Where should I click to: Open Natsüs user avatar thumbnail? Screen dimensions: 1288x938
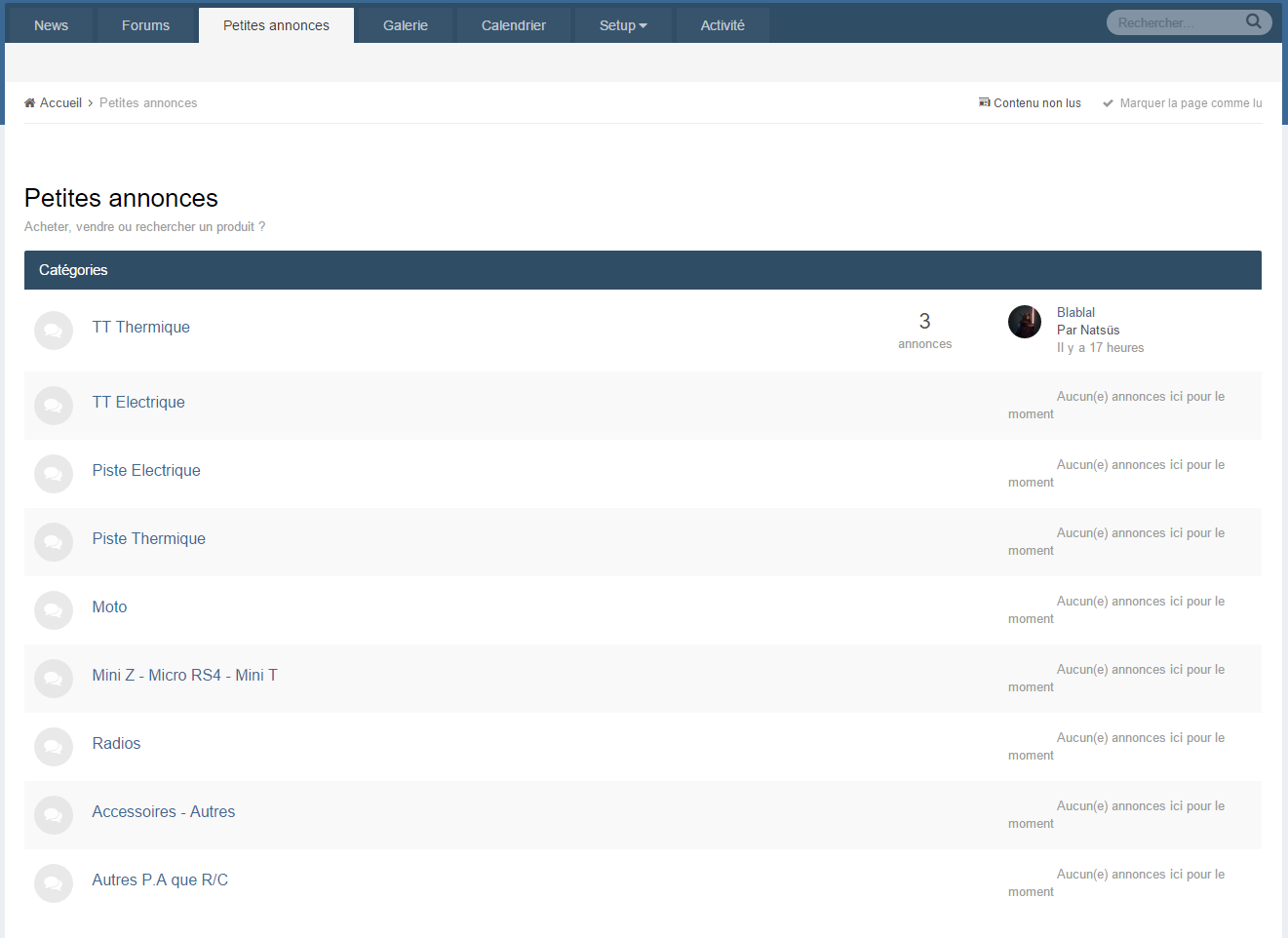(x=1024, y=322)
